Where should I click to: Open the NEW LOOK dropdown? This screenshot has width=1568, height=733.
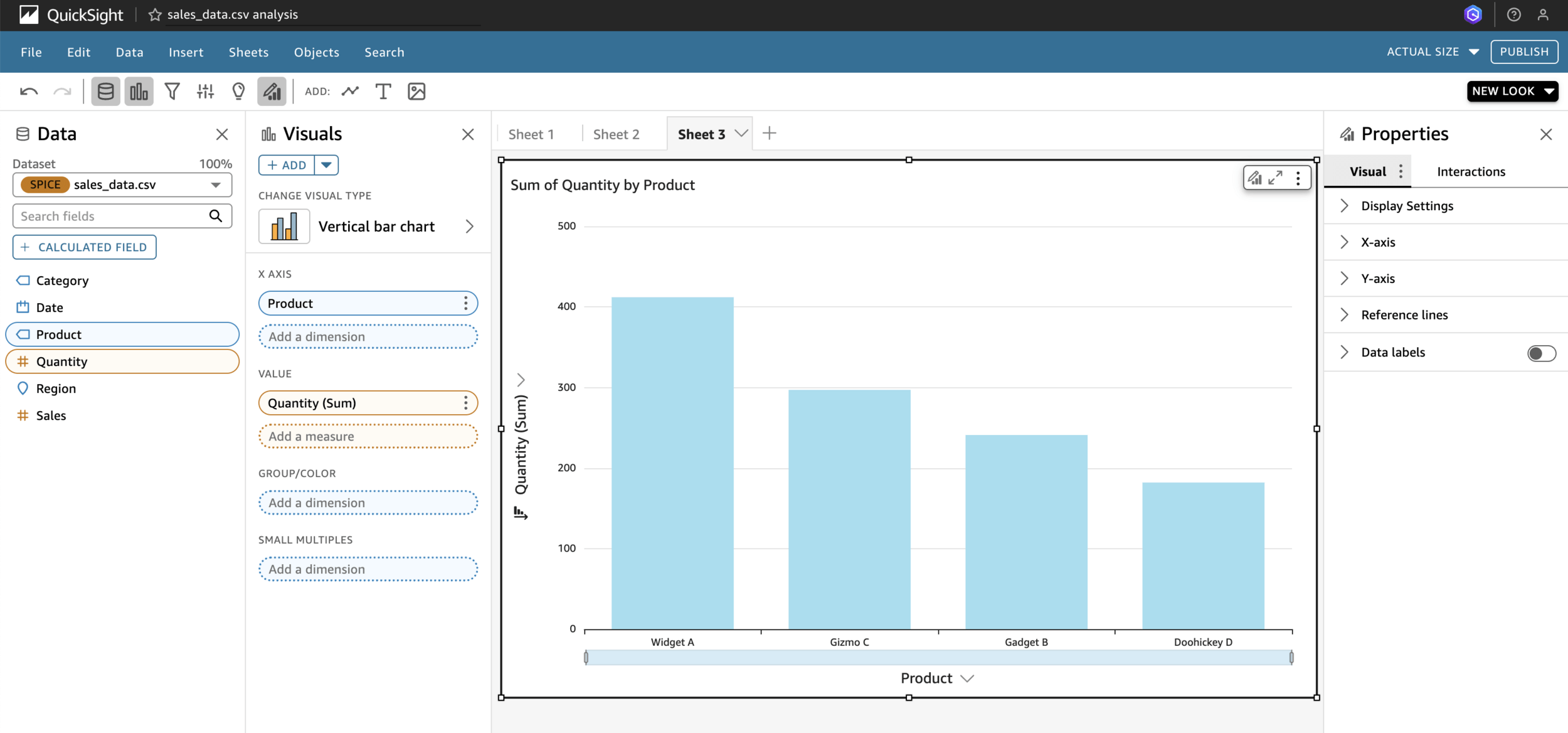[1512, 91]
